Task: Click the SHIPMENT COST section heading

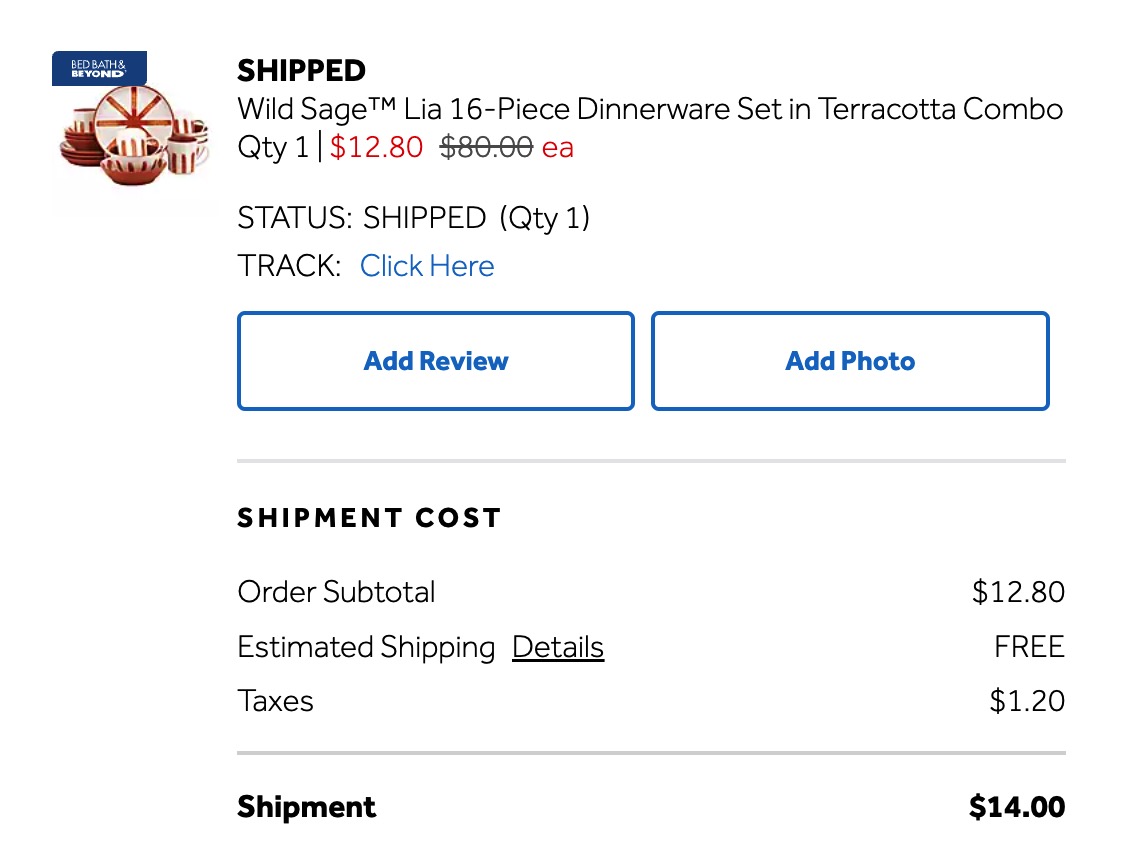Action: point(369,518)
